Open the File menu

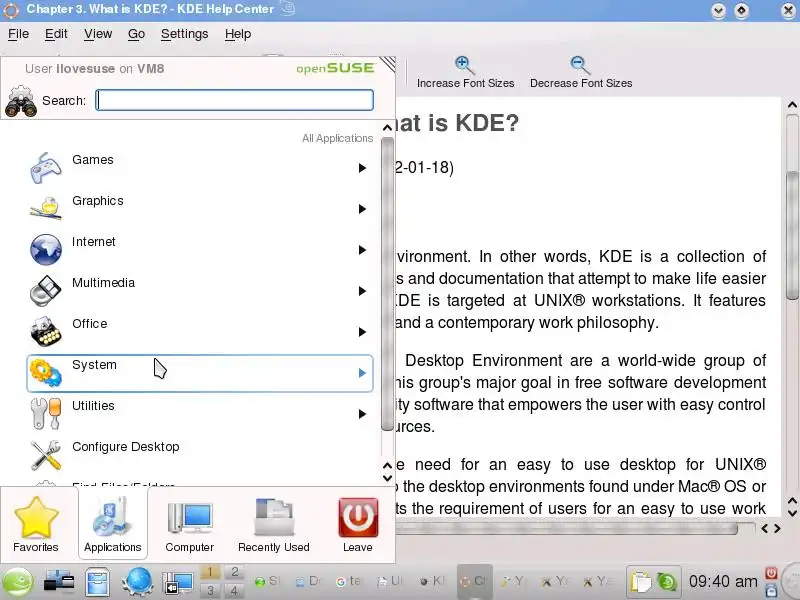pyautogui.click(x=18, y=34)
